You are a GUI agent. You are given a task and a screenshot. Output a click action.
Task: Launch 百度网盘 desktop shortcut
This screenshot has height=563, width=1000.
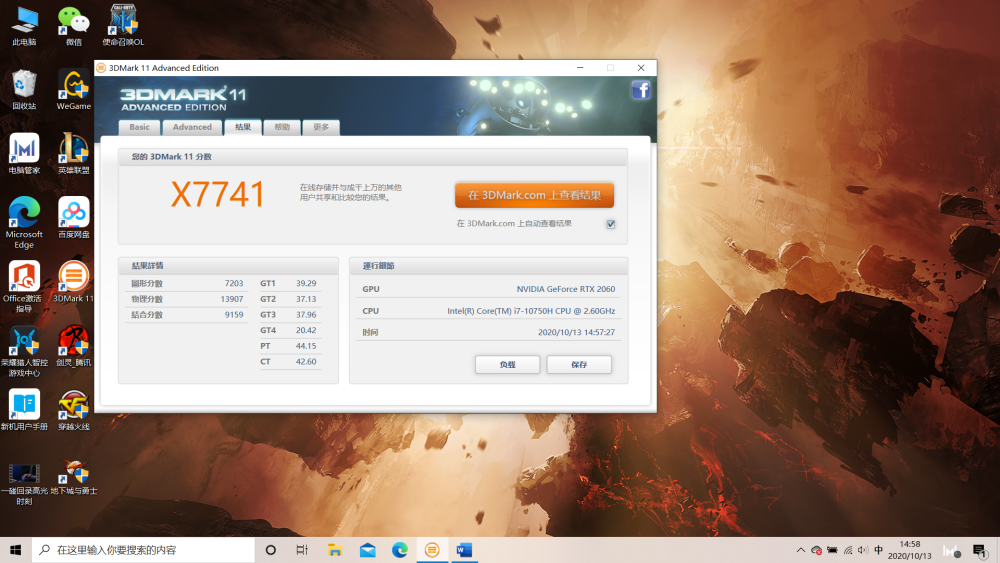click(74, 217)
